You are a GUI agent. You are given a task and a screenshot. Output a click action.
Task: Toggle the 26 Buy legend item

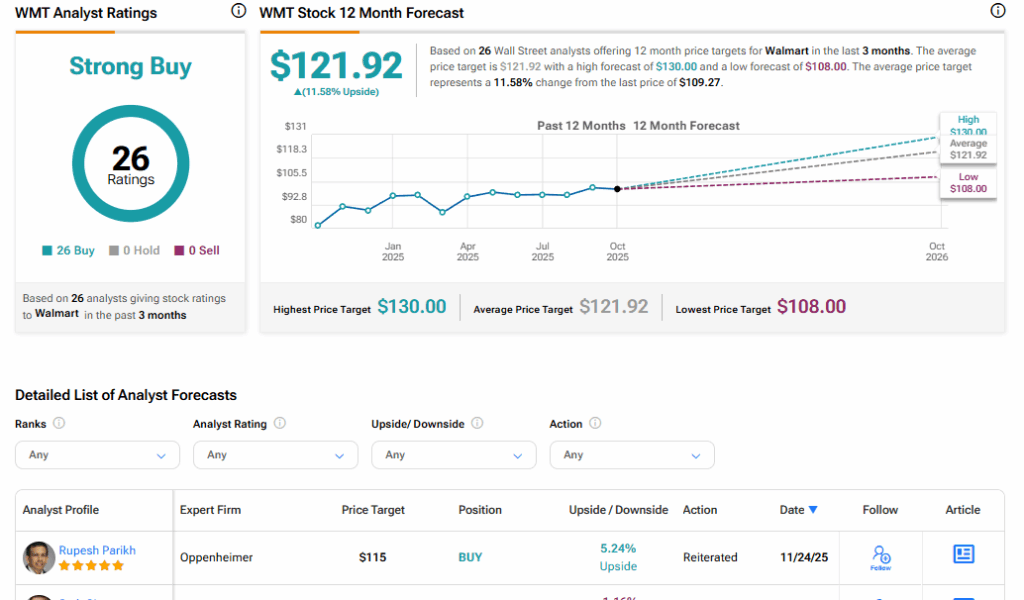[x=69, y=251]
